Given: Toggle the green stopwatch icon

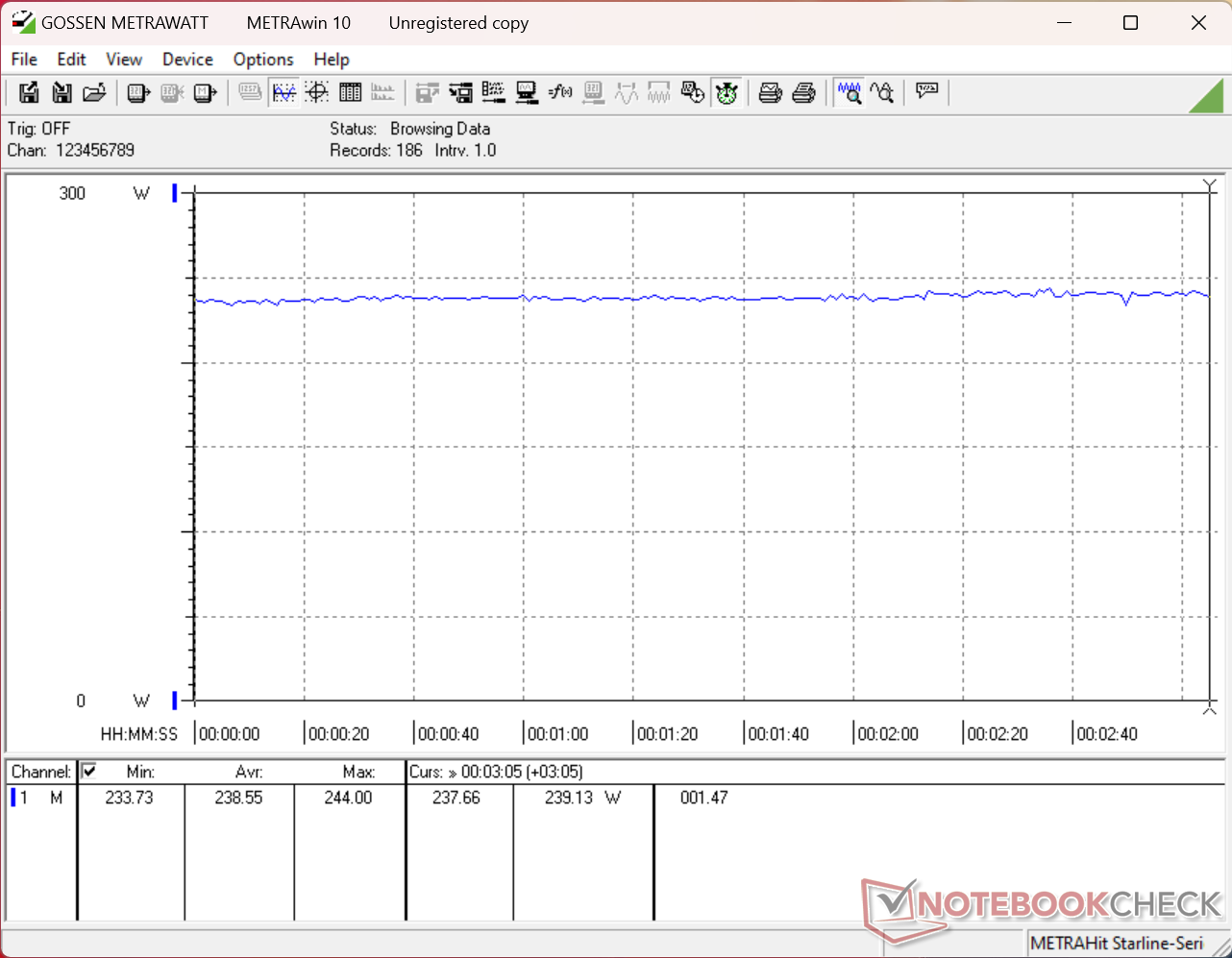Looking at the screenshot, I should point(727,92).
